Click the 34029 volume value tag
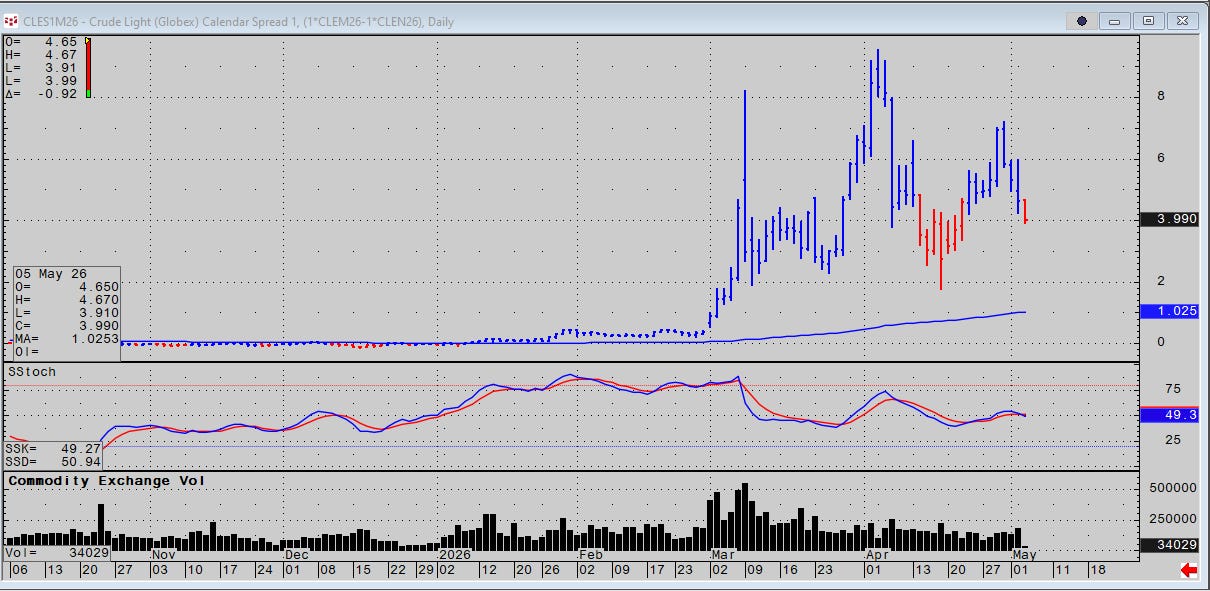The height and width of the screenshot is (591, 1210). click(1169, 545)
